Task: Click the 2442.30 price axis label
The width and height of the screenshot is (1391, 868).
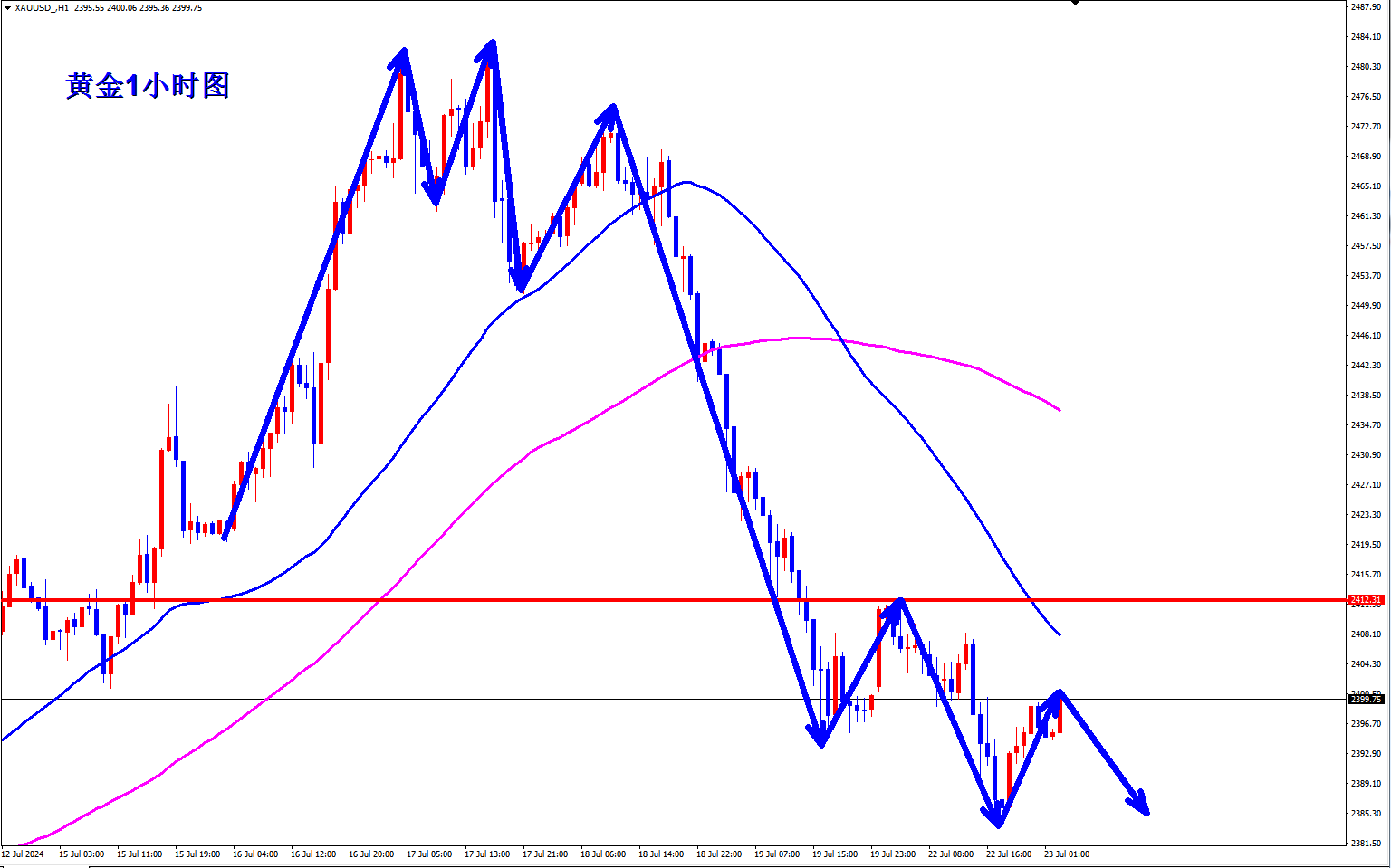Action: pos(1366,366)
